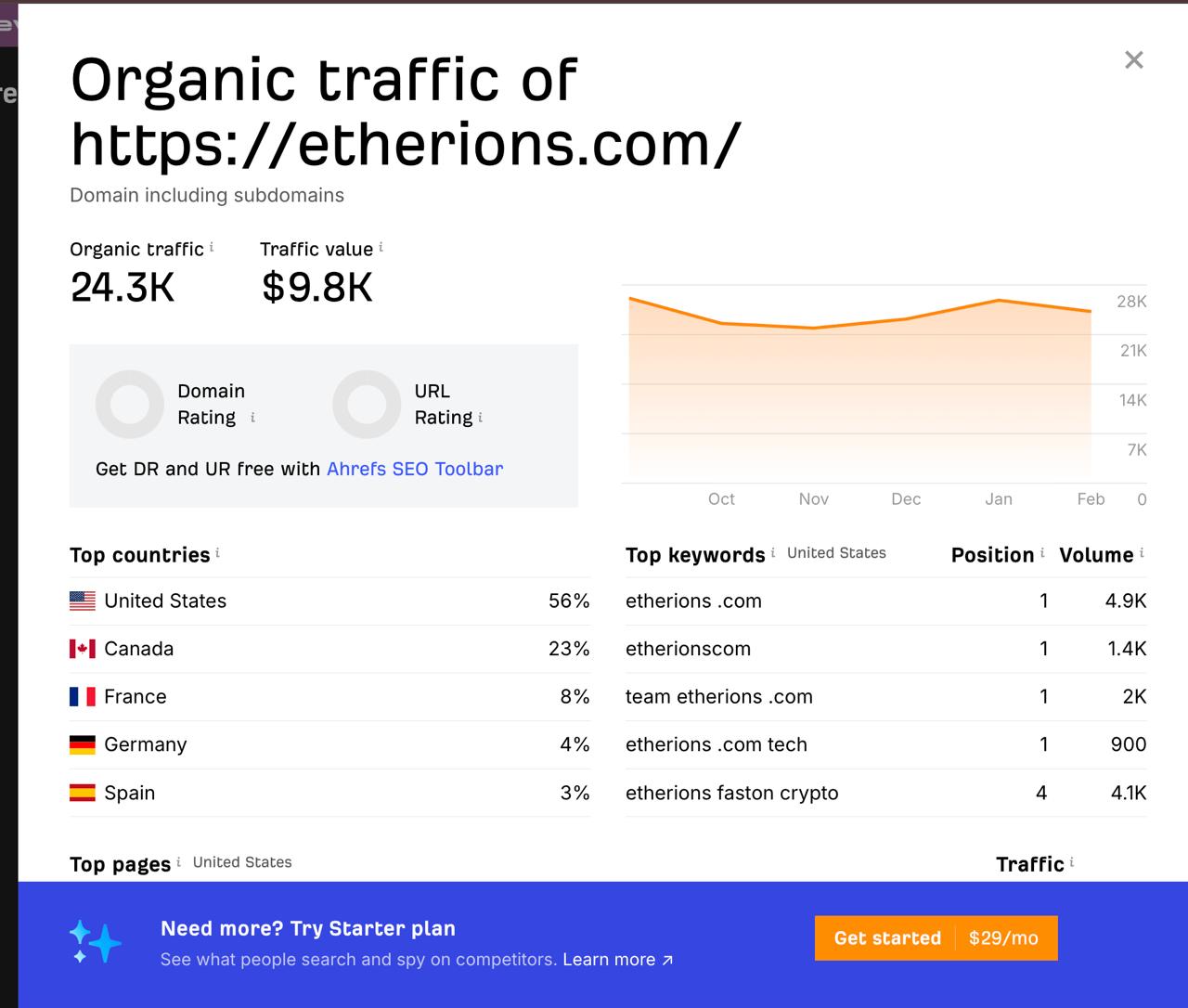Close the organic traffic dialog
Viewport: 1188px width, 1008px height.
(1133, 60)
